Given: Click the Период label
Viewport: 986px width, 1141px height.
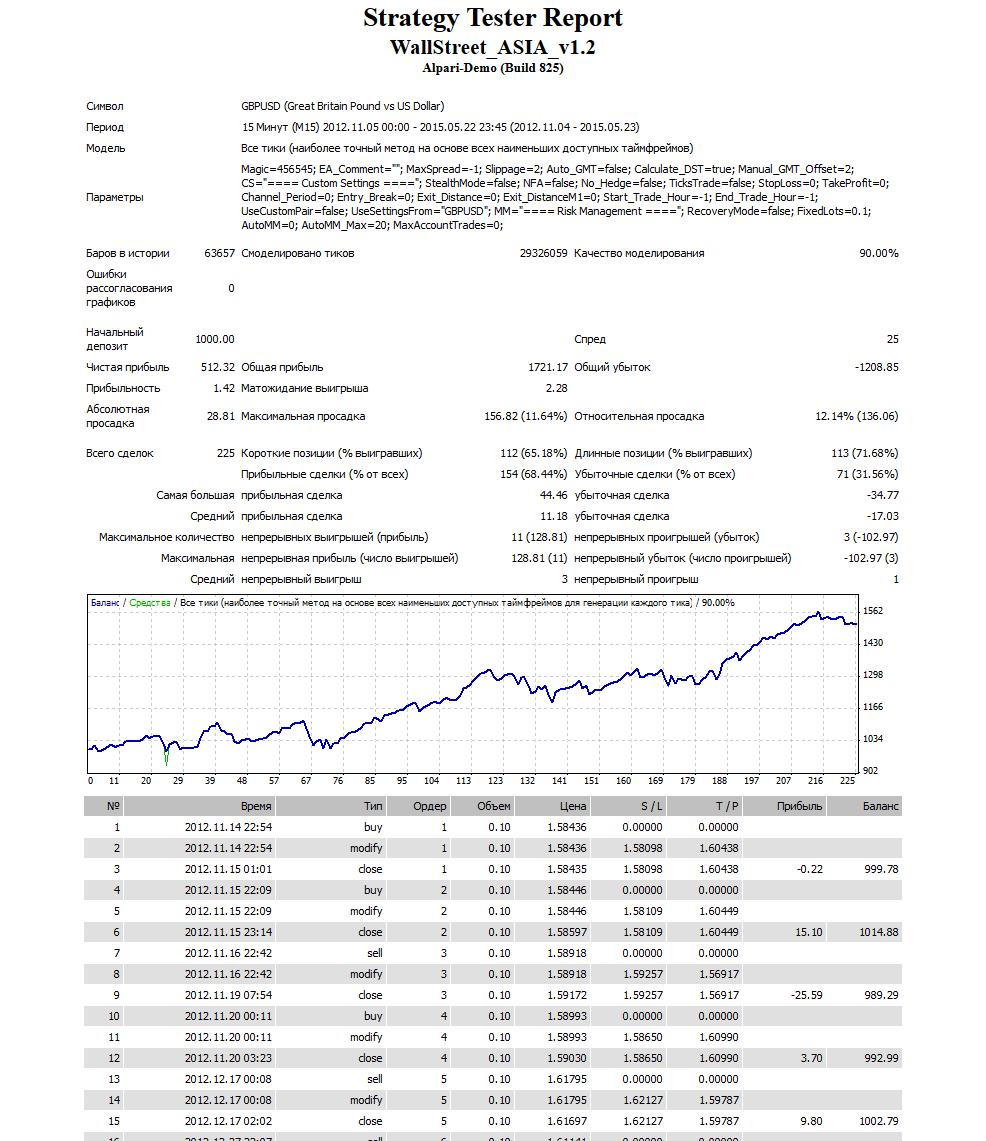Looking at the screenshot, I should pos(105,127).
